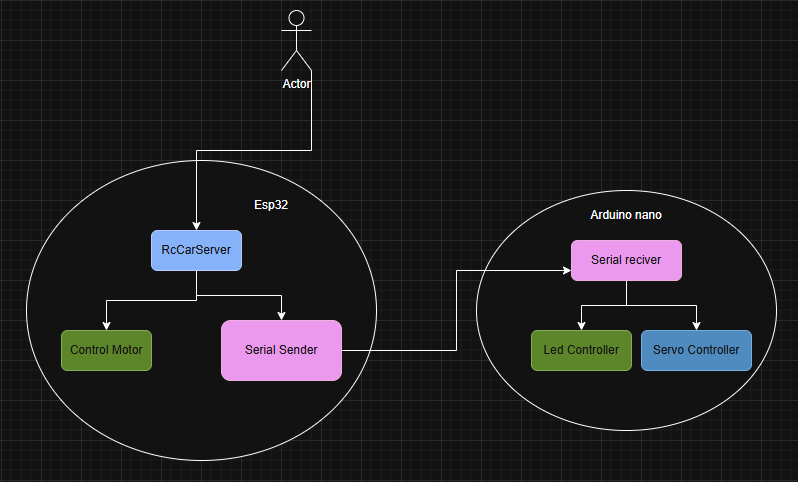Click arrowhead entering Serial reciver block
798x482 pixels.
pos(565,270)
